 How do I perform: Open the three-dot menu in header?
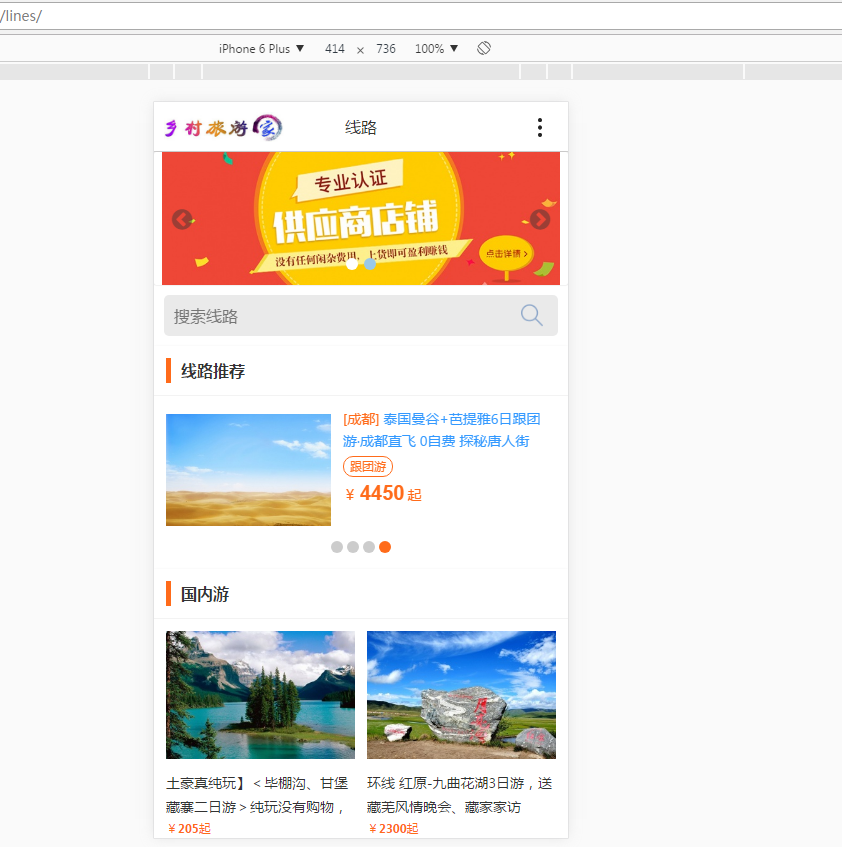point(540,127)
